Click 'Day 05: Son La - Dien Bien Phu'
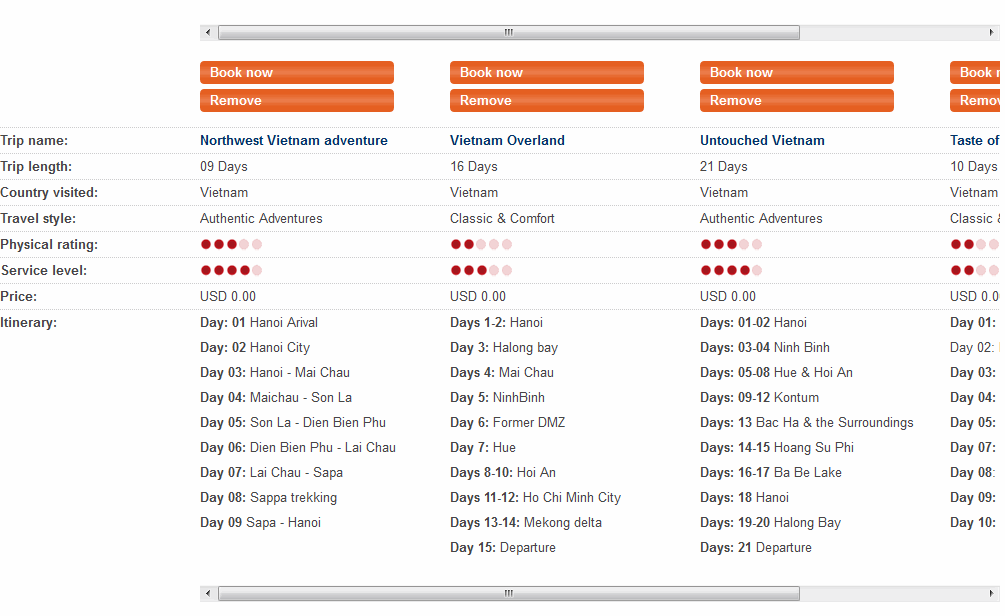1005x616 pixels. [x=293, y=422]
